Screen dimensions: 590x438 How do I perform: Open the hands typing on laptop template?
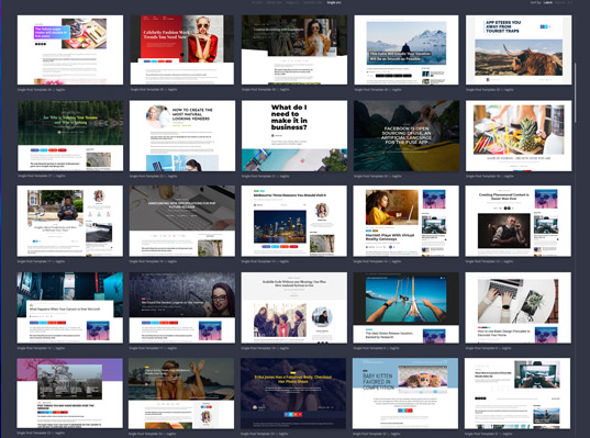[518, 307]
